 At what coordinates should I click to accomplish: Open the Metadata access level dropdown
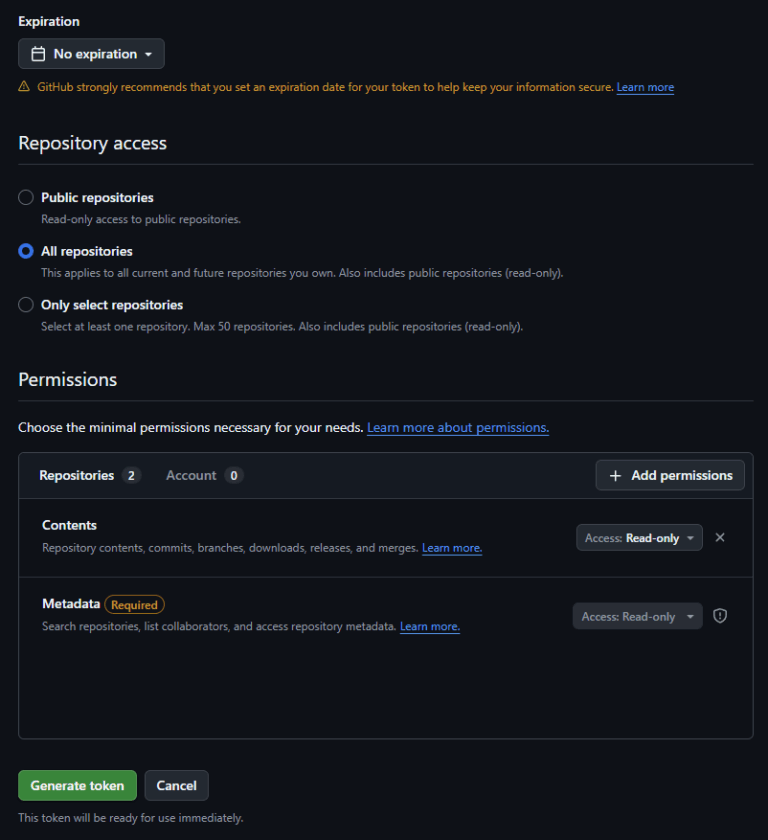tap(637, 616)
